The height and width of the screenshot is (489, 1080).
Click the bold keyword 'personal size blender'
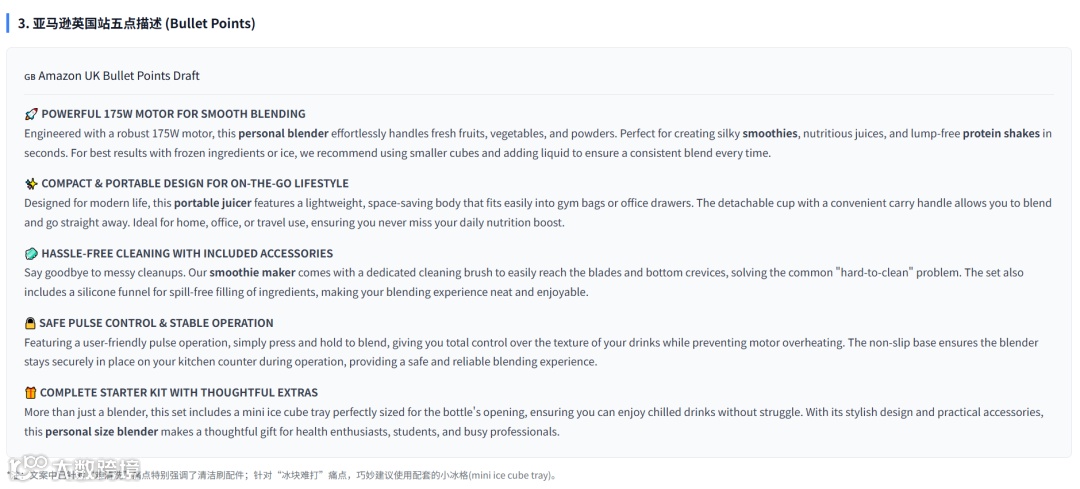tap(102, 432)
